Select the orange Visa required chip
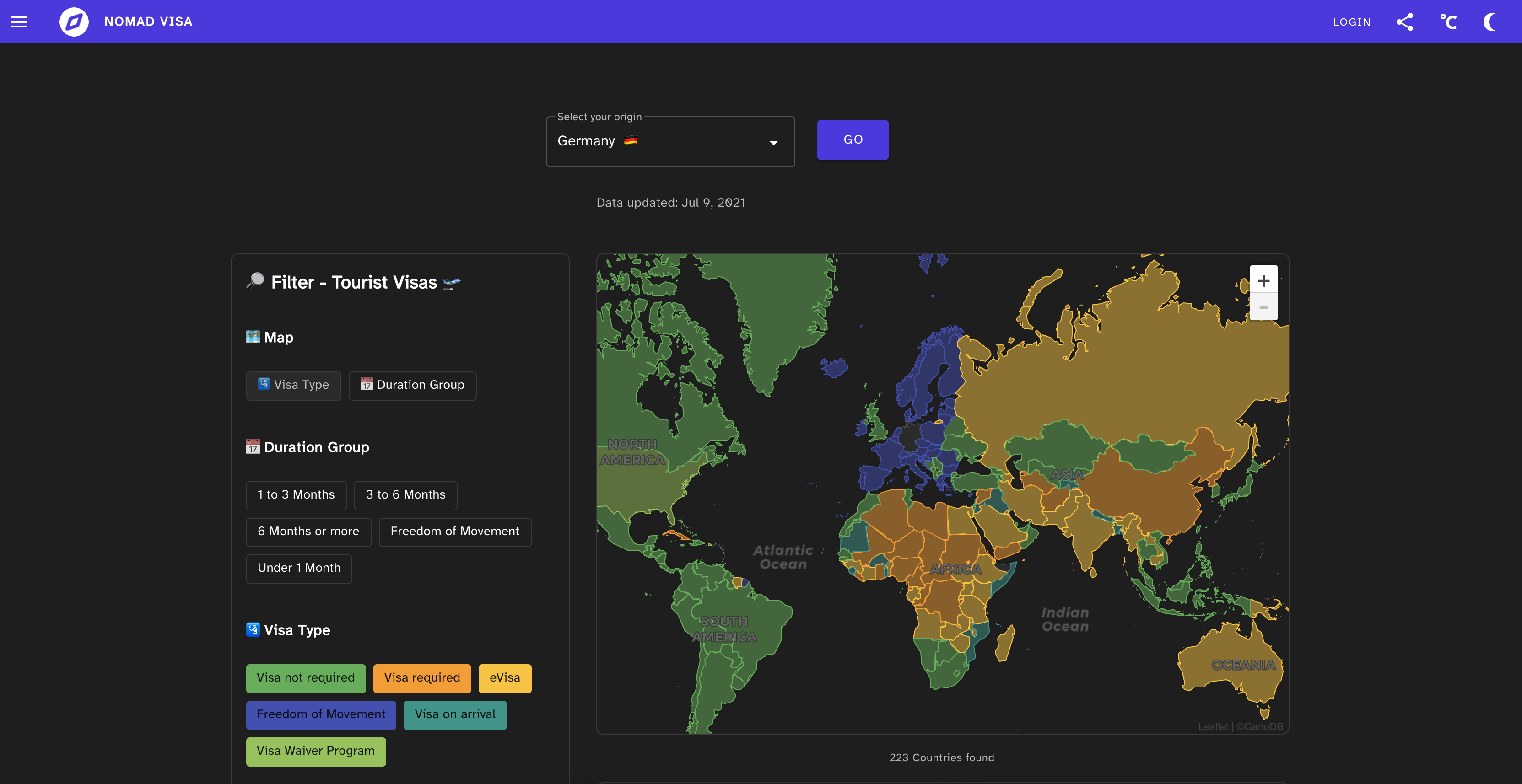 tap(422, 678)
